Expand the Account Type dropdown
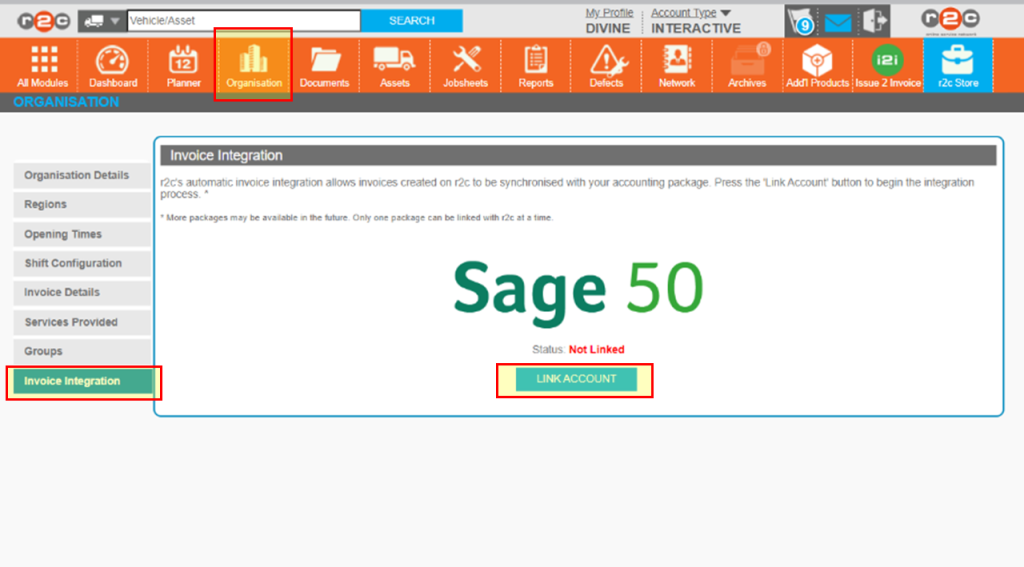 point(690,12)
